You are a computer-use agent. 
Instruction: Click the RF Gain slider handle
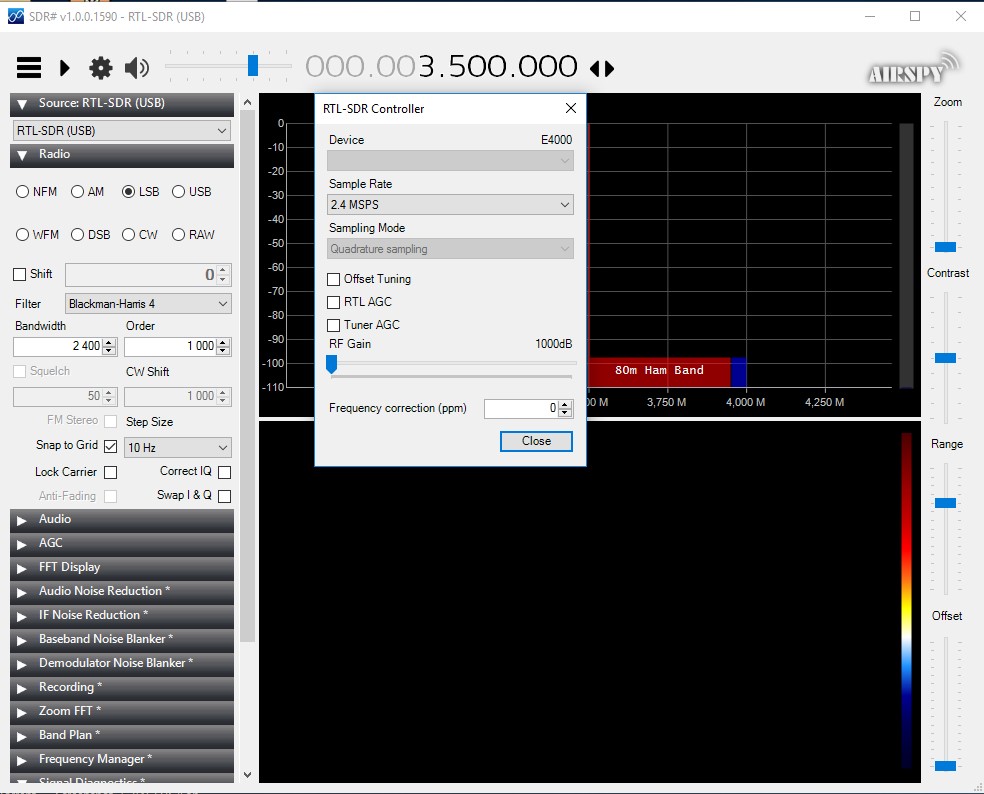pos(331,364)
